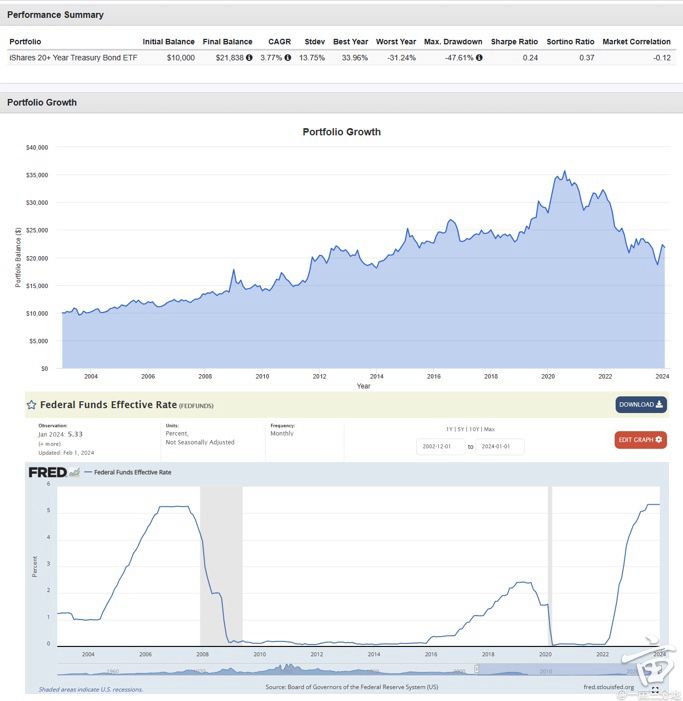Click the 'Shaded areas indicate U.S. recessions' note
Viewport: 683px width, 701px height.
point(91,689)
